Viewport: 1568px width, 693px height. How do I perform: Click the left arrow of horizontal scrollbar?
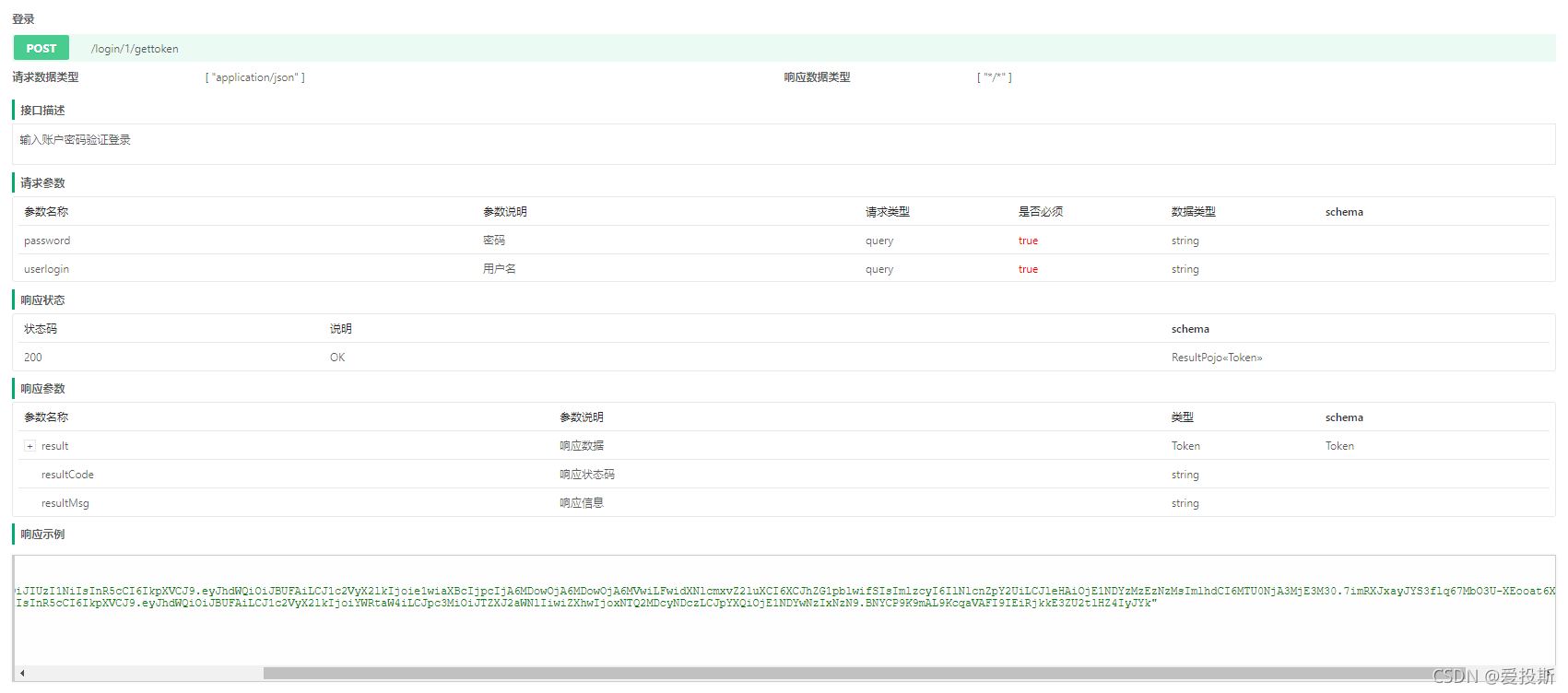(22, 673)
